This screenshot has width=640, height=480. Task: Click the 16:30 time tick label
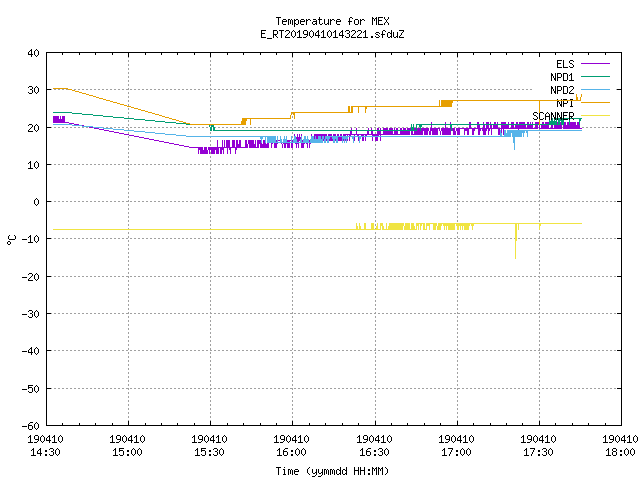(x=374, y=452)
